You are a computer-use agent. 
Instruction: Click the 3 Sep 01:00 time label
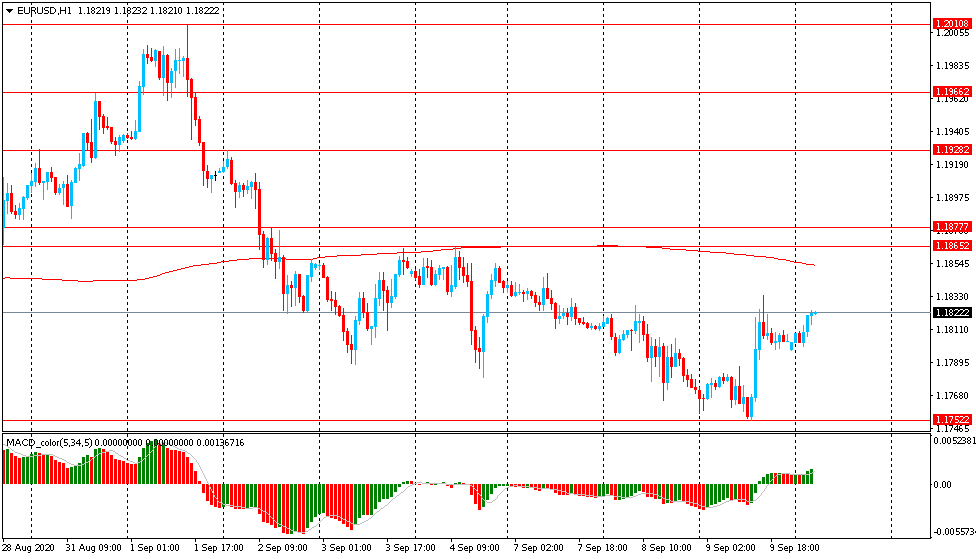[346, 548]
